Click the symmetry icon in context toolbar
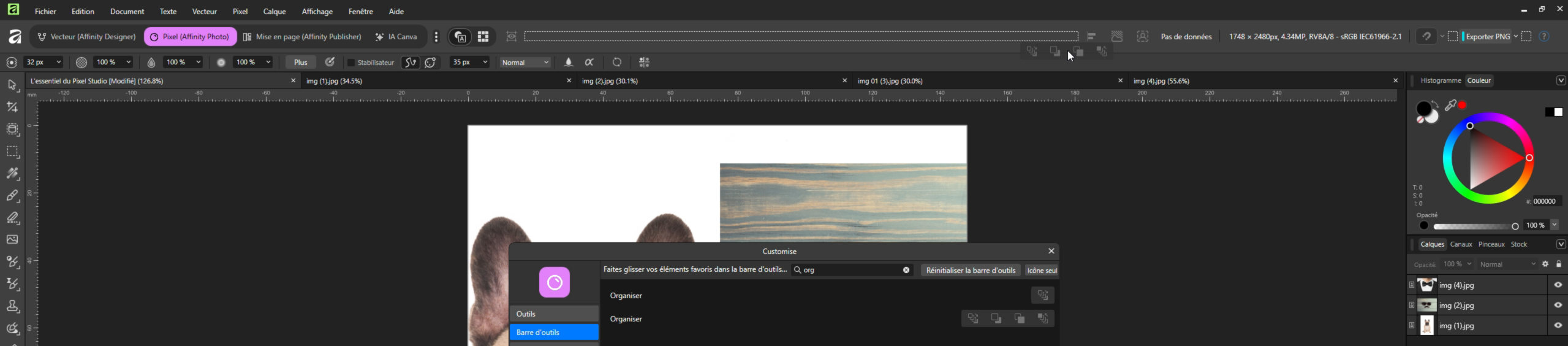 point(644,63)
